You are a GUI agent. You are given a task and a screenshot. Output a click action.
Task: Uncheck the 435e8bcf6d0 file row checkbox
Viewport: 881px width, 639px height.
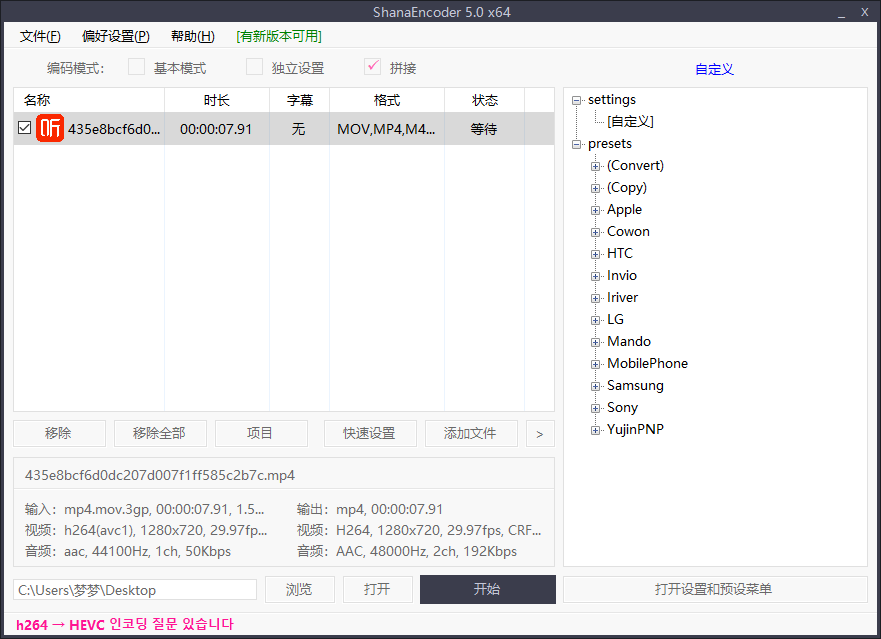pyautogui.click(x=24, y=128)
